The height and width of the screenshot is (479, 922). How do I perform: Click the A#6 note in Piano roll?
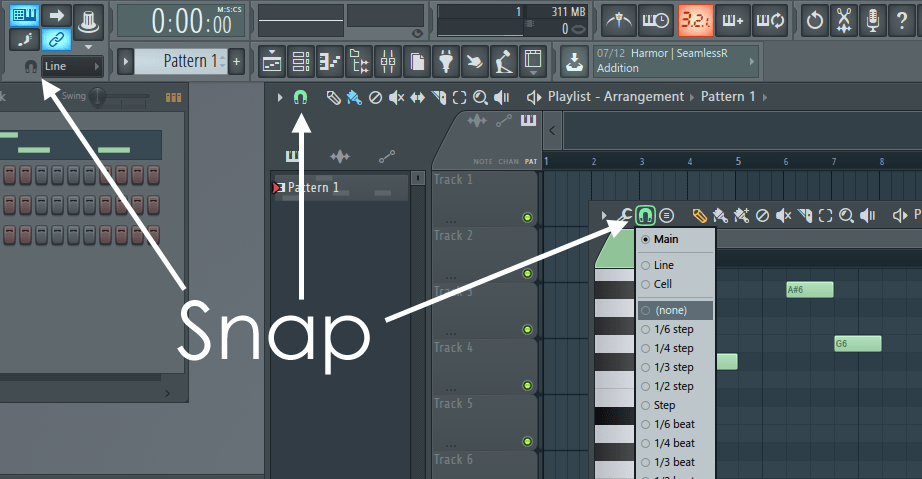[x=810, y=290]
